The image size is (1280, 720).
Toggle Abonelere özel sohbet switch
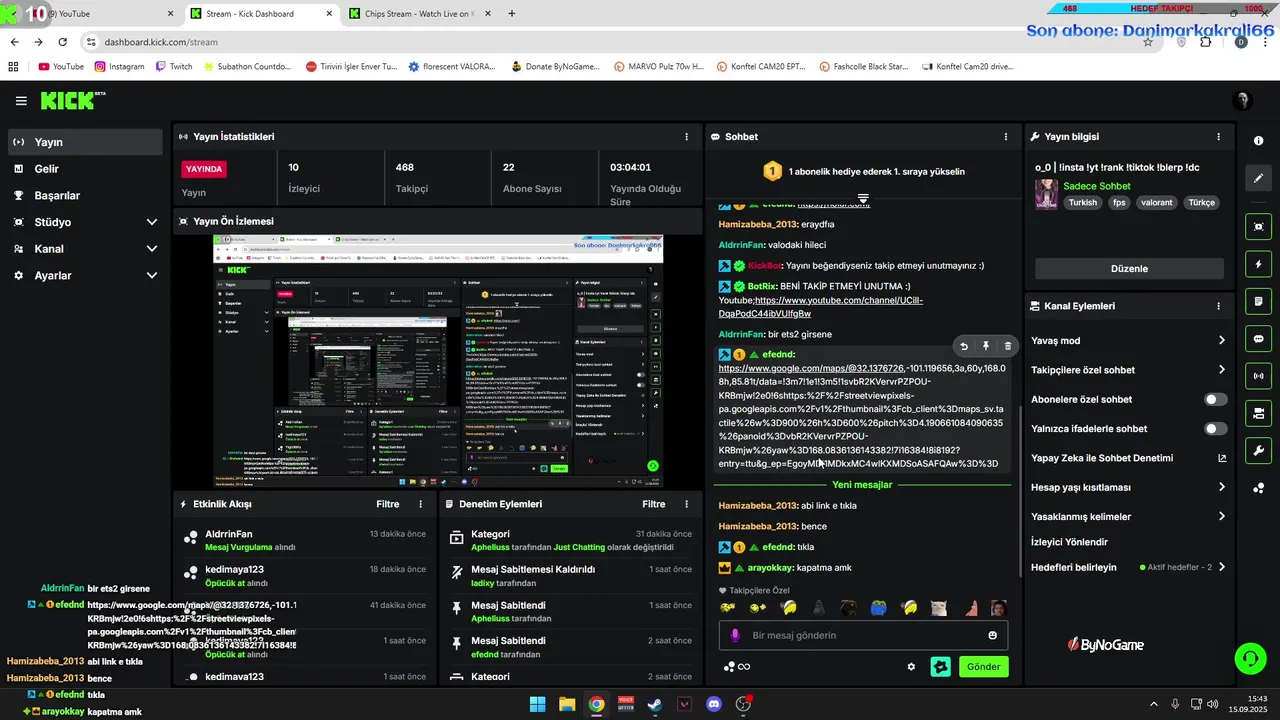coord(1215,399)
